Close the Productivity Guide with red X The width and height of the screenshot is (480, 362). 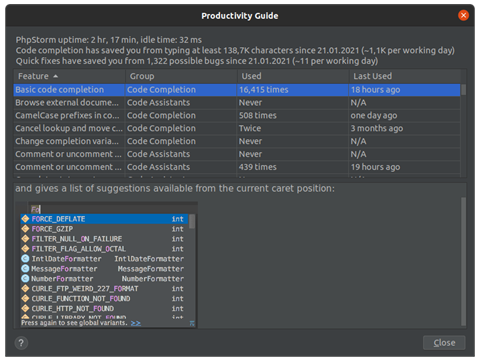pyautogui.click(x=463, y=15)
